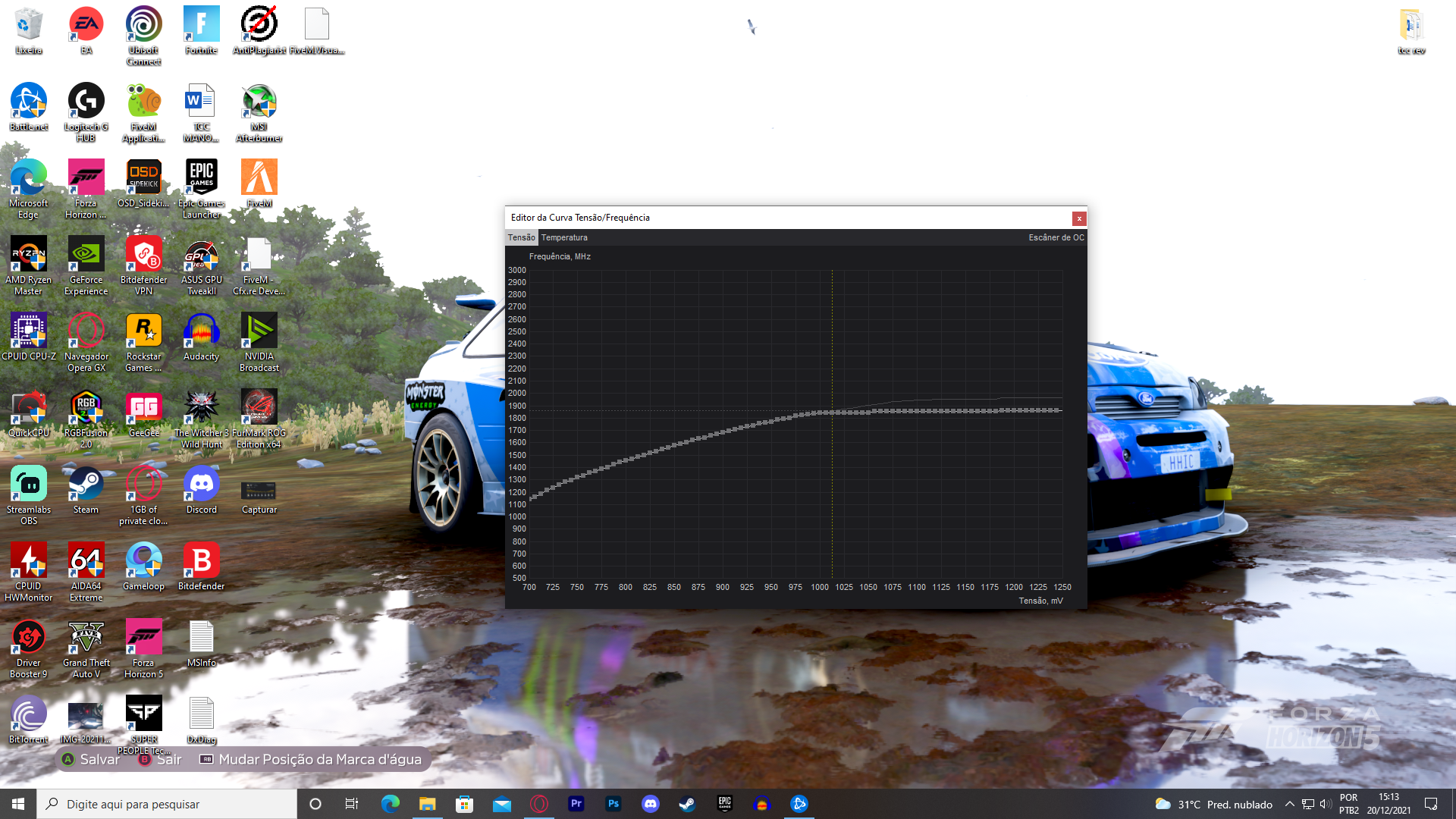Launch The Witcher 3 Wild Hunt shortcut

coord(202,419)
